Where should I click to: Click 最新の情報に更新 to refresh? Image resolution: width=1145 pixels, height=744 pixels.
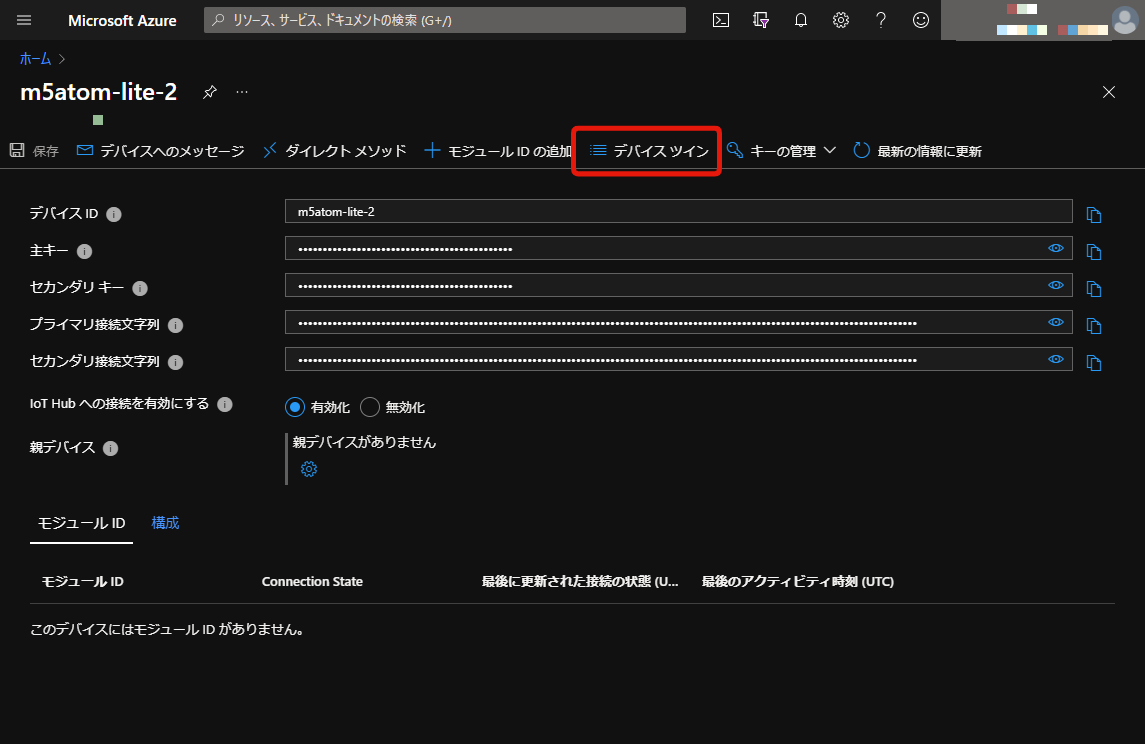tap(918, 151)
